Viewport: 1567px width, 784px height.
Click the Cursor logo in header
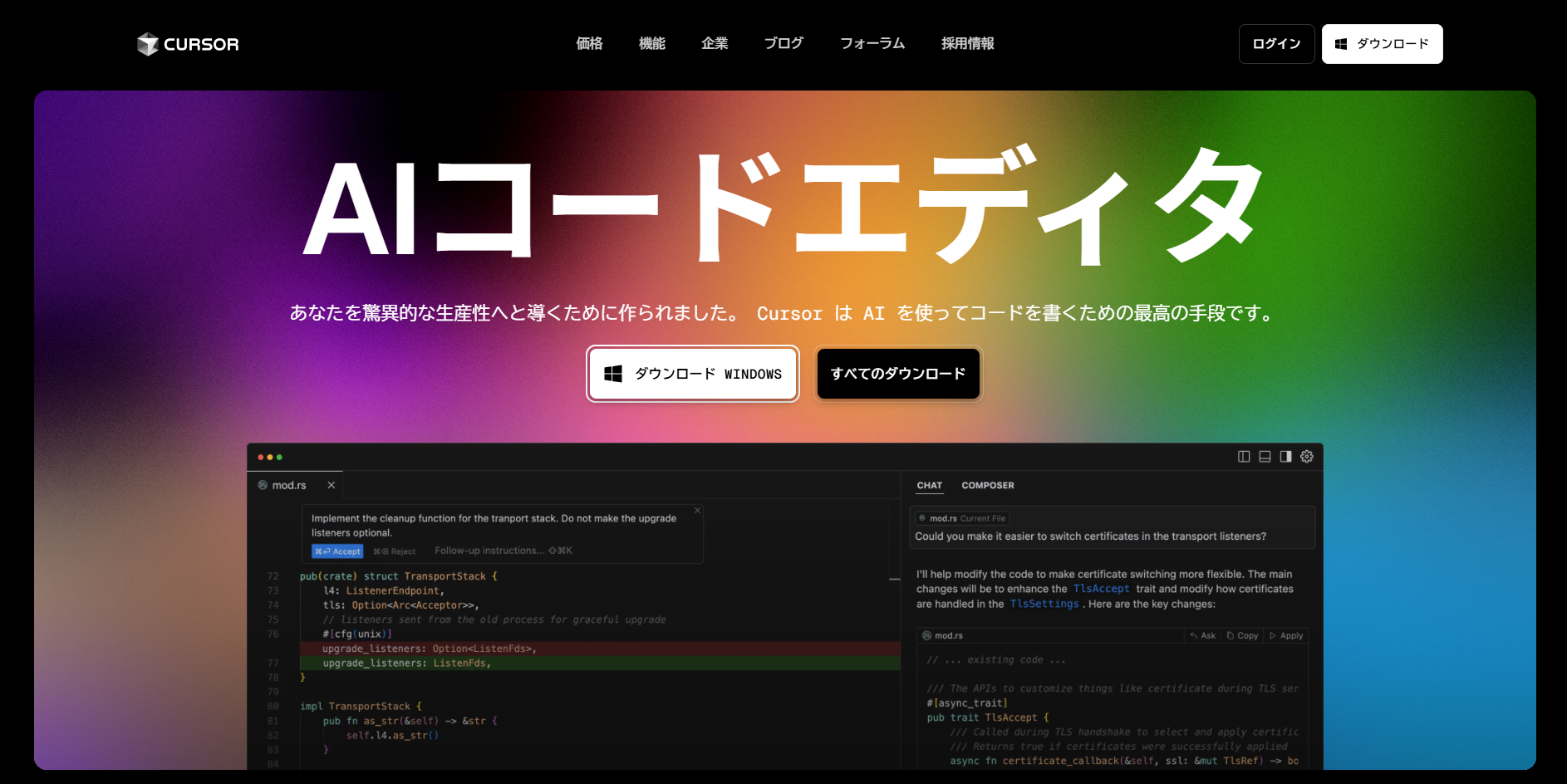[x=188, y=44]
